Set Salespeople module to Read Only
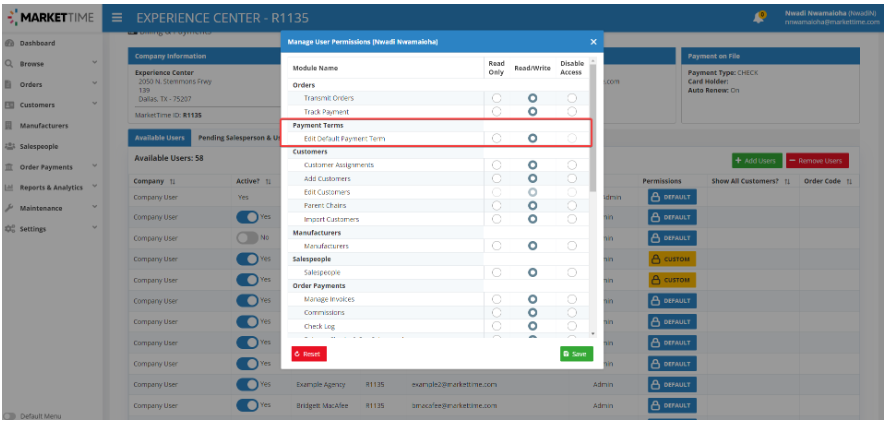The width and height of the screenshot is (889, 421). 497,273
